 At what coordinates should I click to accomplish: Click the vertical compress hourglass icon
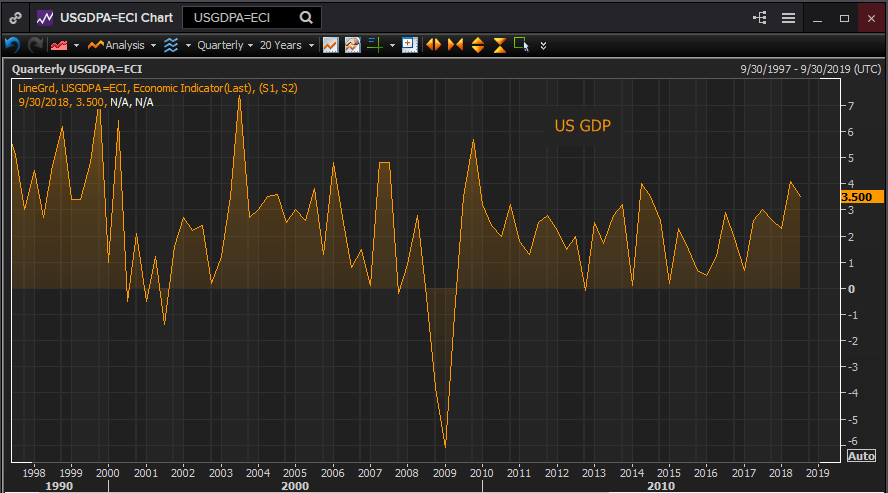click(x=499, y=45)
